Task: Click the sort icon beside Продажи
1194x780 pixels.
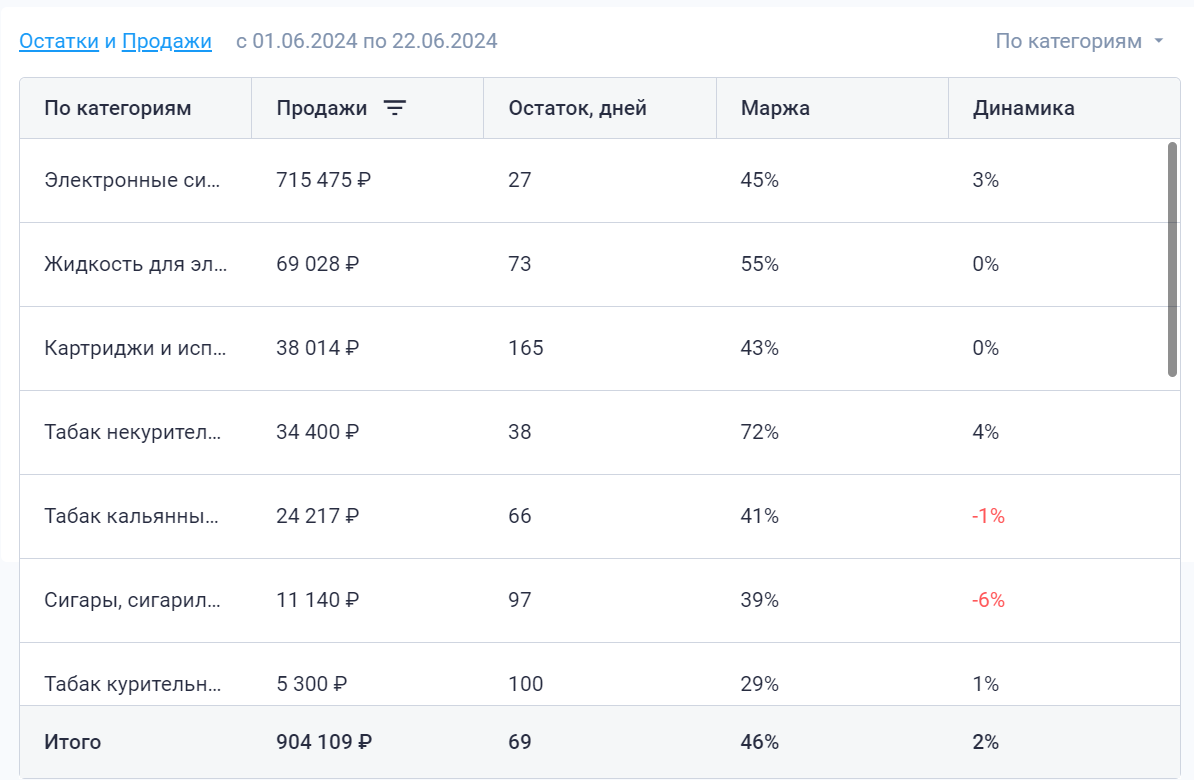Action: pyautogui.click(x=395, y=108)
